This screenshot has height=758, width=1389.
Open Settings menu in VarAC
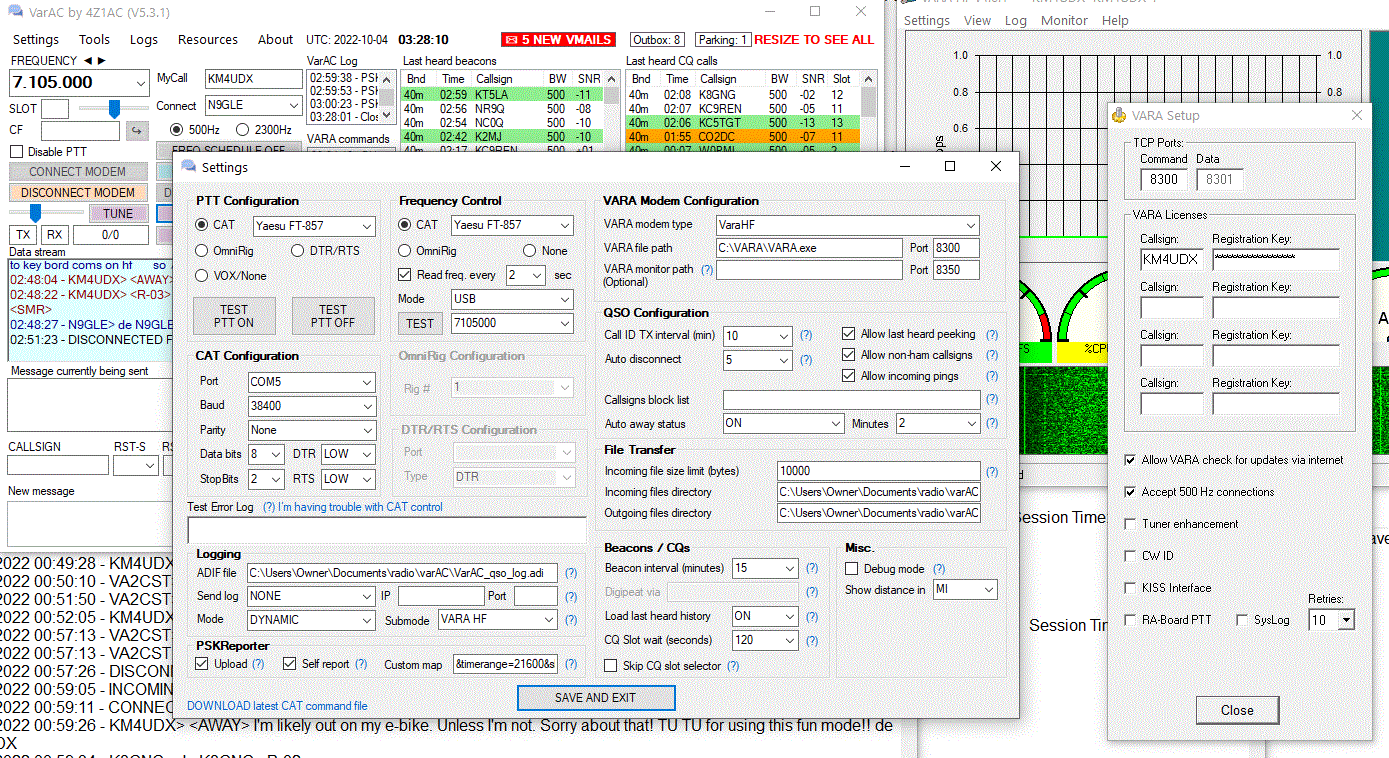coord(36,40)
